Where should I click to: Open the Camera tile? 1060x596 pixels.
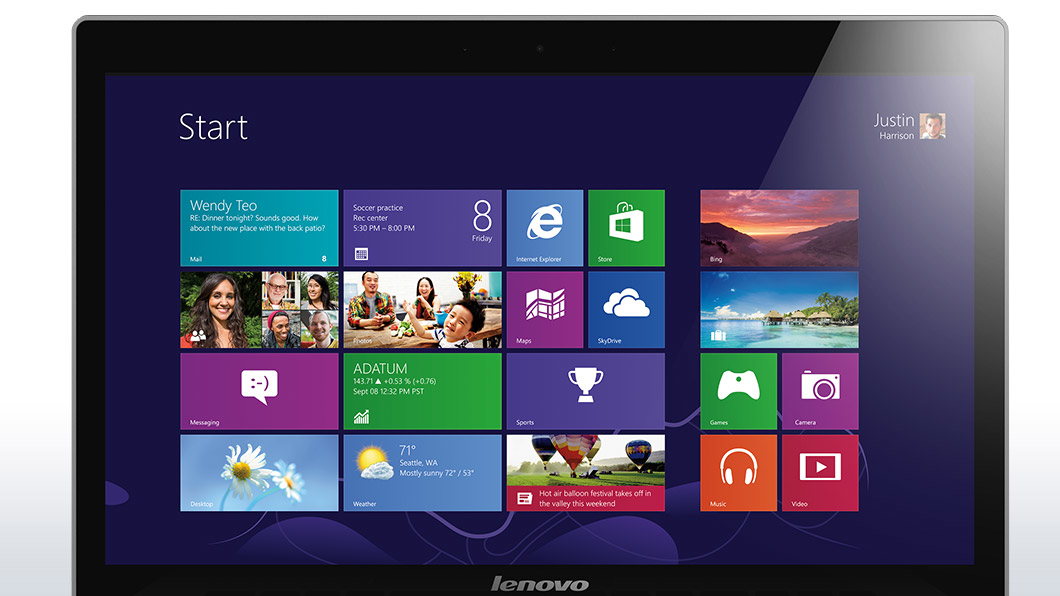tap(820, 391)
